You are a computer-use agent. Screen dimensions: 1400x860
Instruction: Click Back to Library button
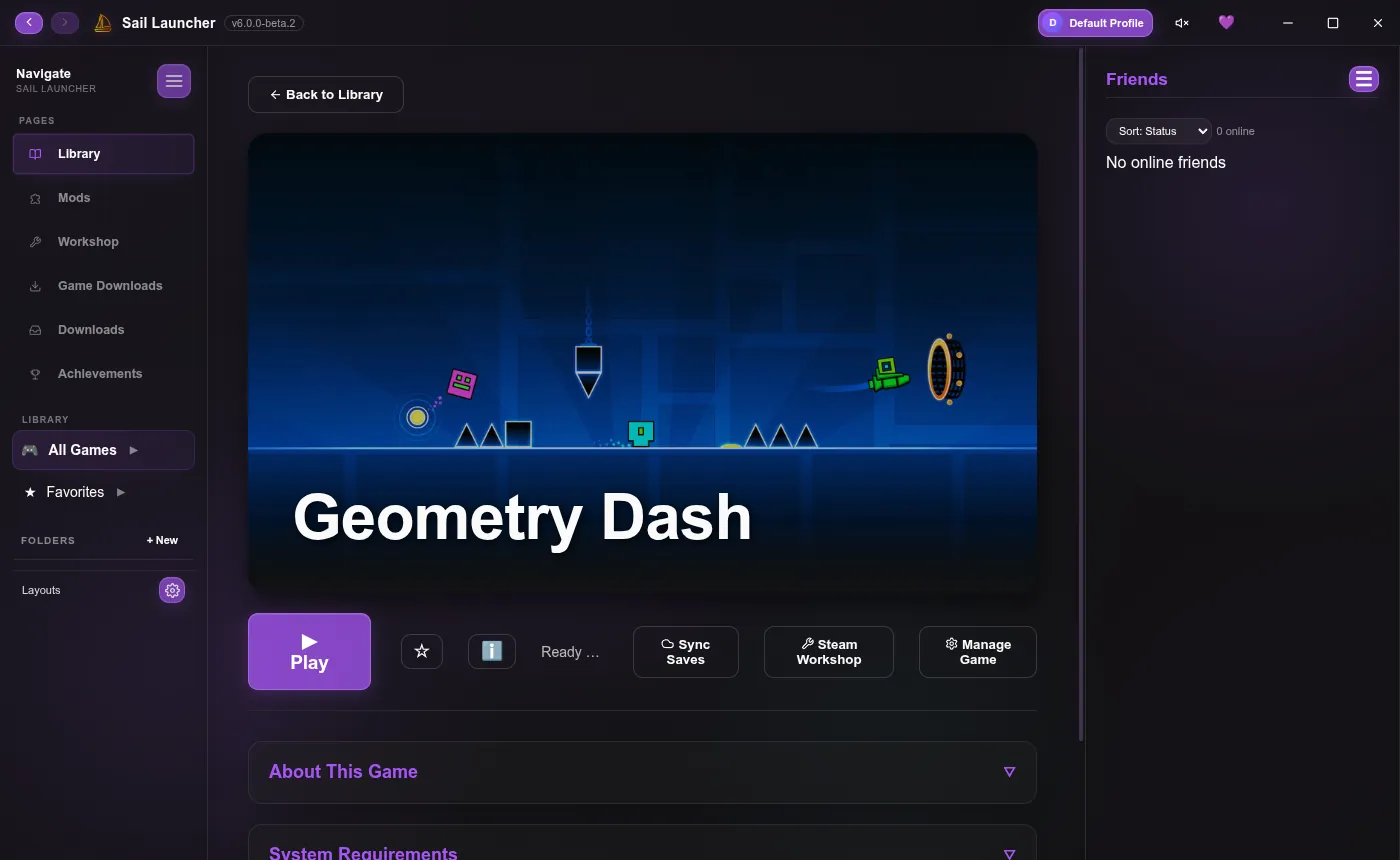tap(326, 95)
